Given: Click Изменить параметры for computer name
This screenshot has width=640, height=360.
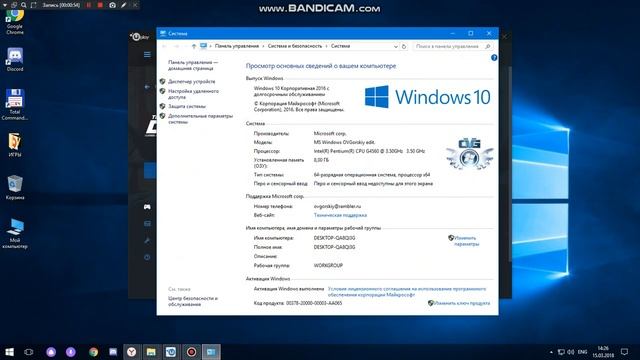Looking at the screenshot, I should click(x=466, y=241).
